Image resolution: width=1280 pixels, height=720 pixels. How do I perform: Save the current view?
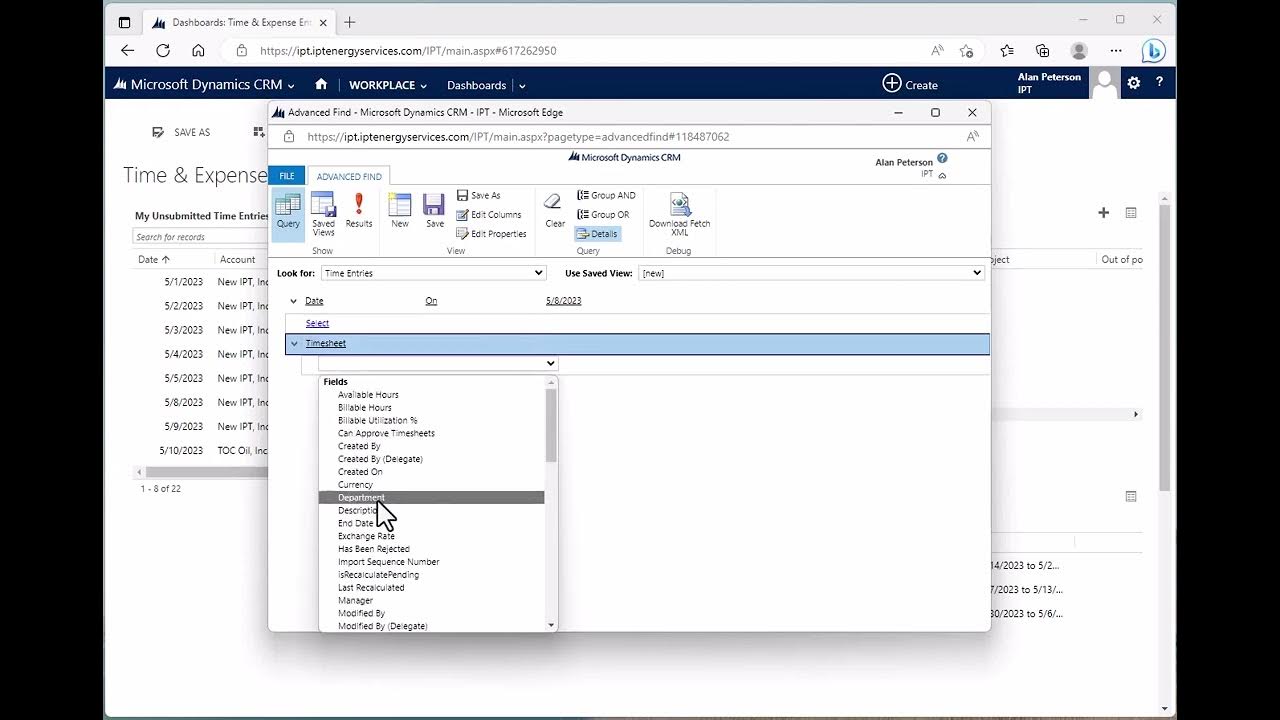tap(434, 211)
